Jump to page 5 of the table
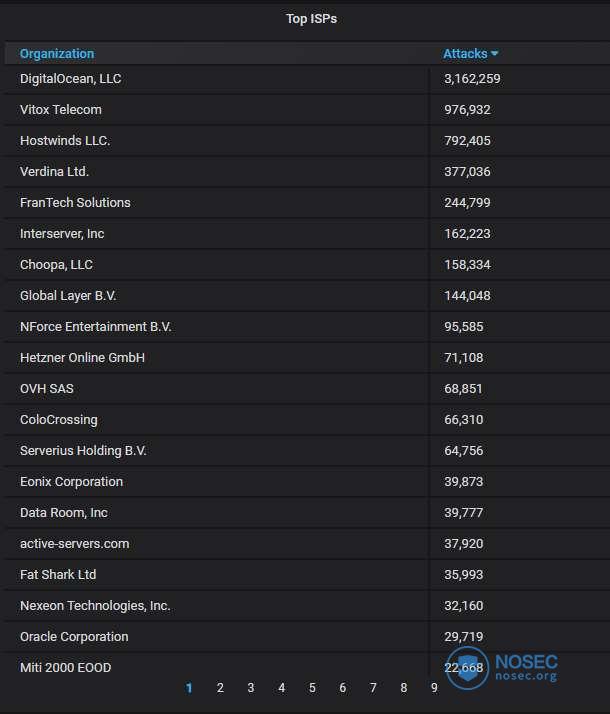610x714 pixels. [x=312, y=688]
